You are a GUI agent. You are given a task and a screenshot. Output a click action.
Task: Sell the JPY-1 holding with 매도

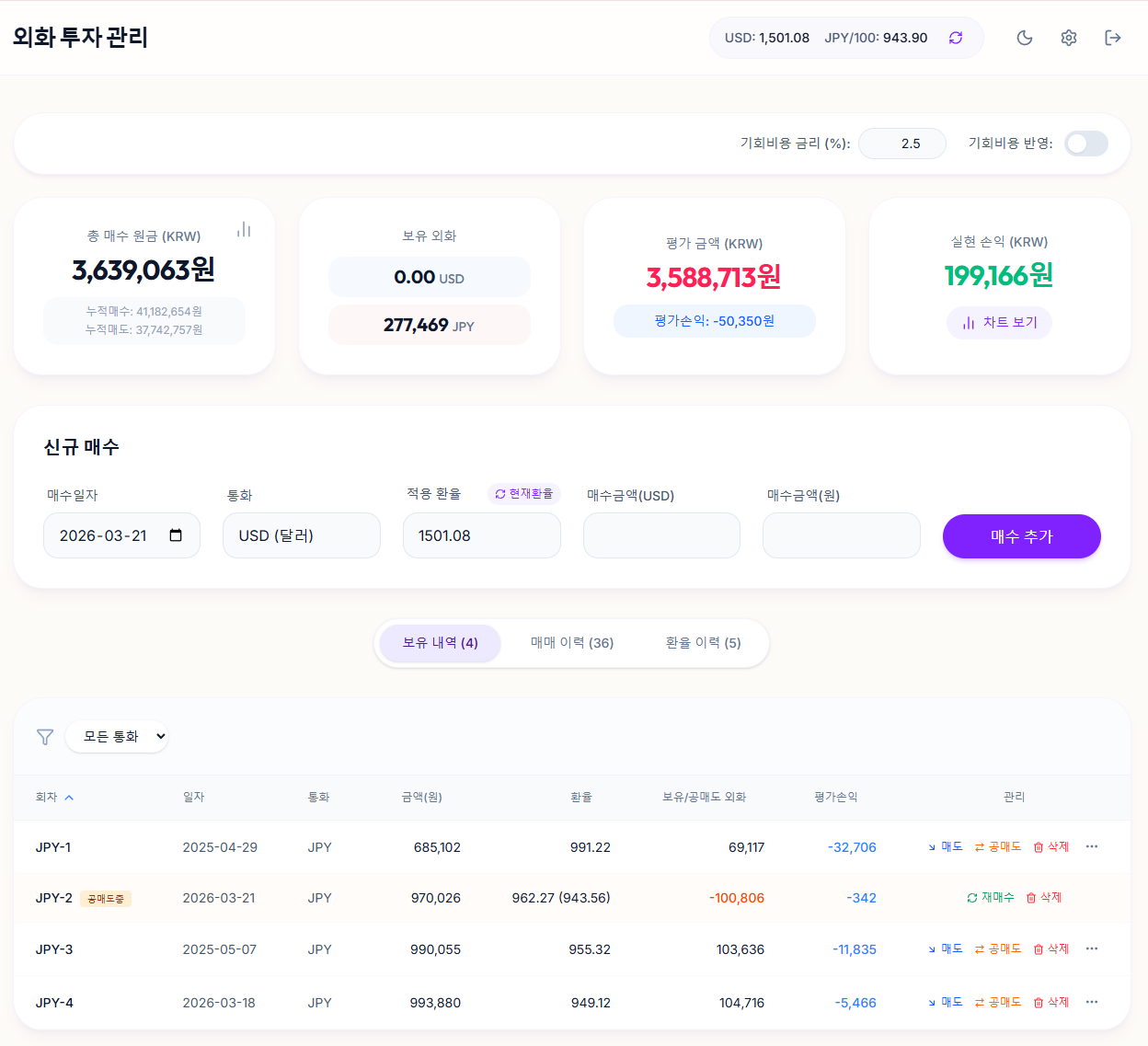click(x=945, y=846)
